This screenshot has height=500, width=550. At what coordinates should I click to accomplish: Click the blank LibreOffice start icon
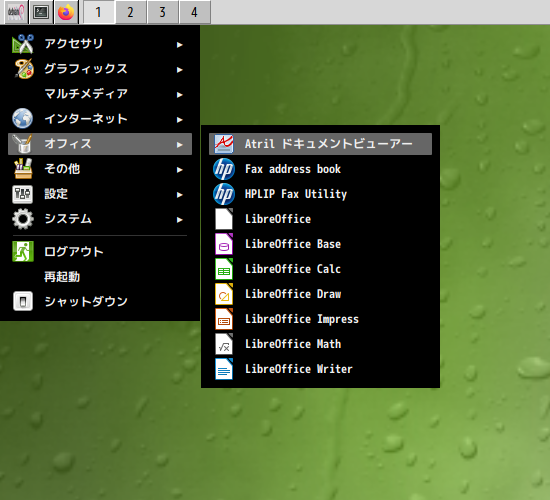[224, 219]
